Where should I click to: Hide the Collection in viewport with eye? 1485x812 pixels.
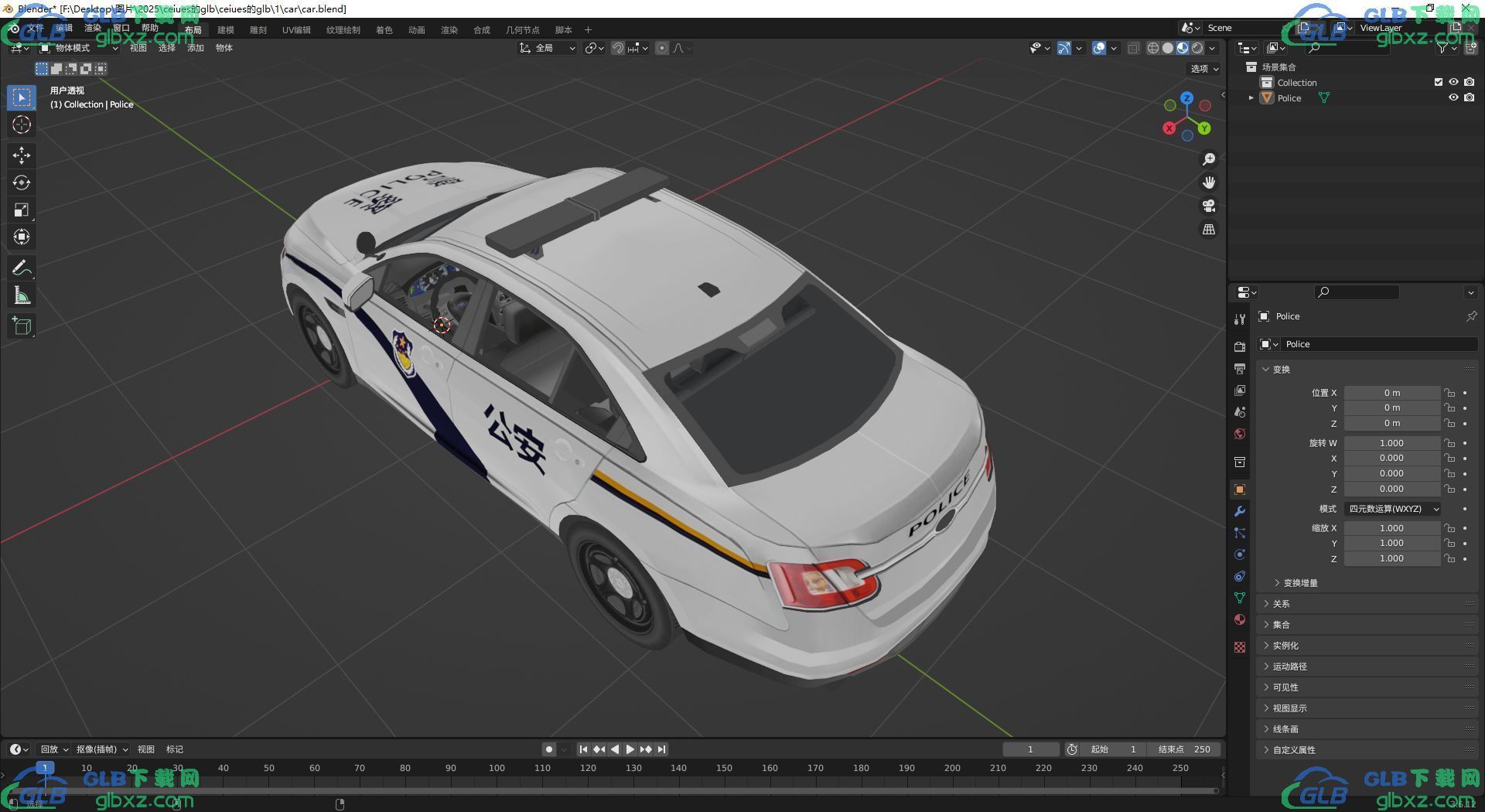click(x=1453, y=82)
